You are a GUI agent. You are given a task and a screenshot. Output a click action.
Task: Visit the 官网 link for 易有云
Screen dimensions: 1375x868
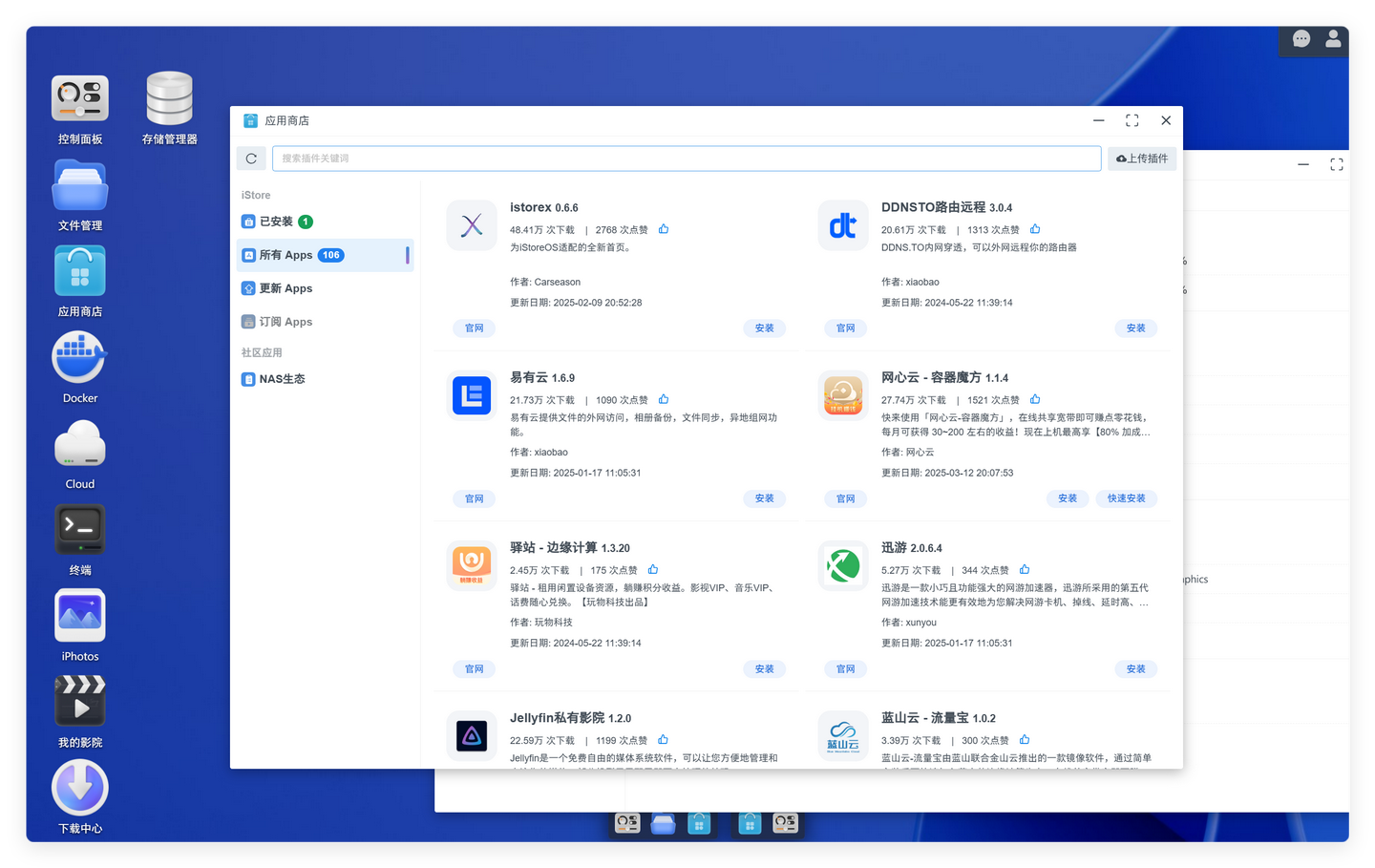(x=475, y=498)
